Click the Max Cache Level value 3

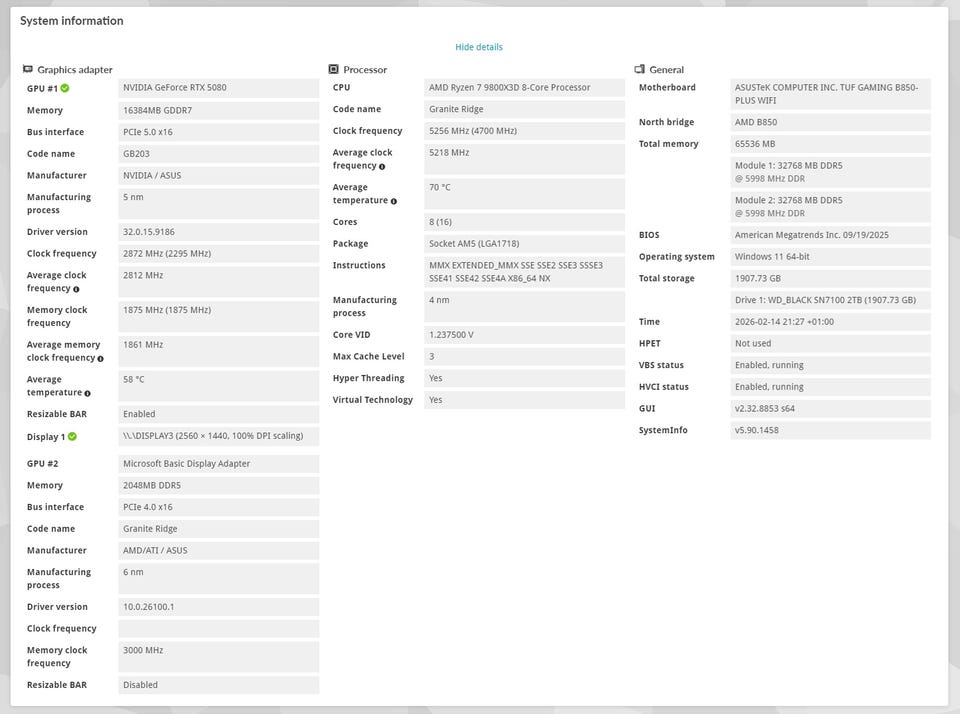click(525, 356)
